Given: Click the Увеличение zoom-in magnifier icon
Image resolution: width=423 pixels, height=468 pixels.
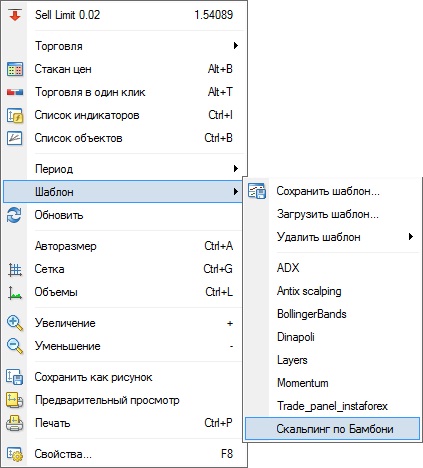Looking at the screenshot, I should (x=15, y=323).
